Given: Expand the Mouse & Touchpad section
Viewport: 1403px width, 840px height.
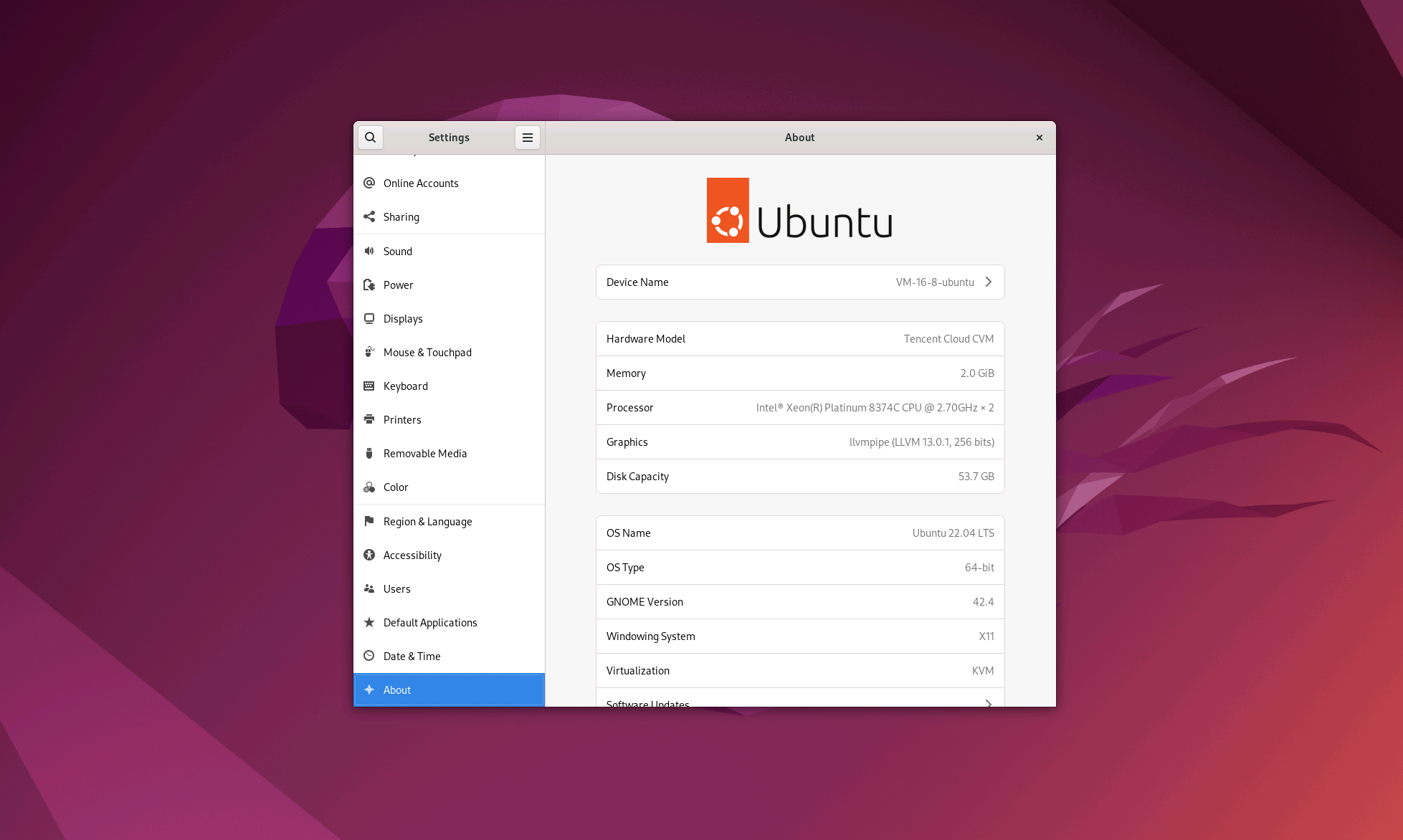Looking at the screenshot, I should pyautogui.click(x=427, y=352).
